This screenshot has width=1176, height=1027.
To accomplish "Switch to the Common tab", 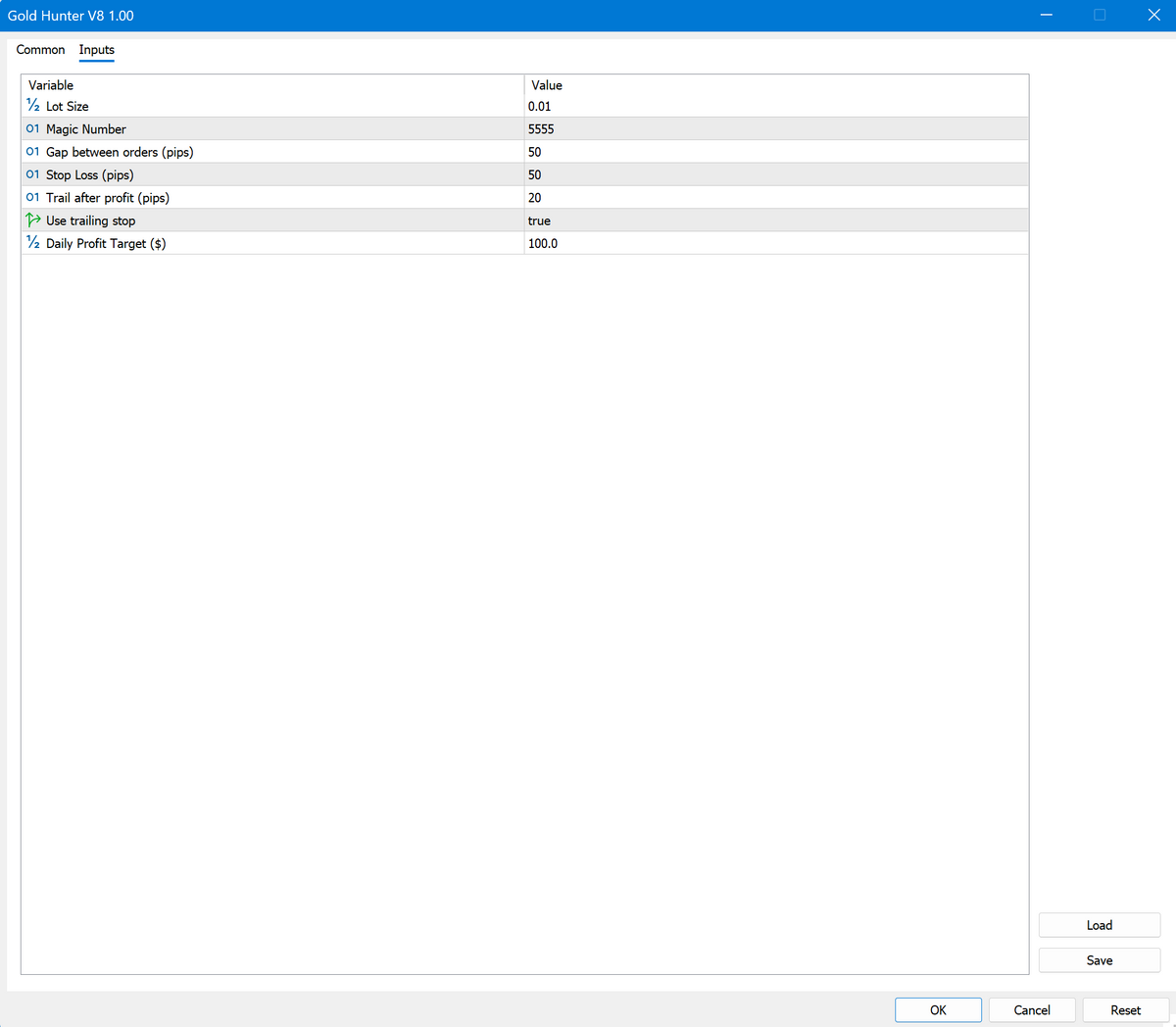I will click(x=41, y=50).
